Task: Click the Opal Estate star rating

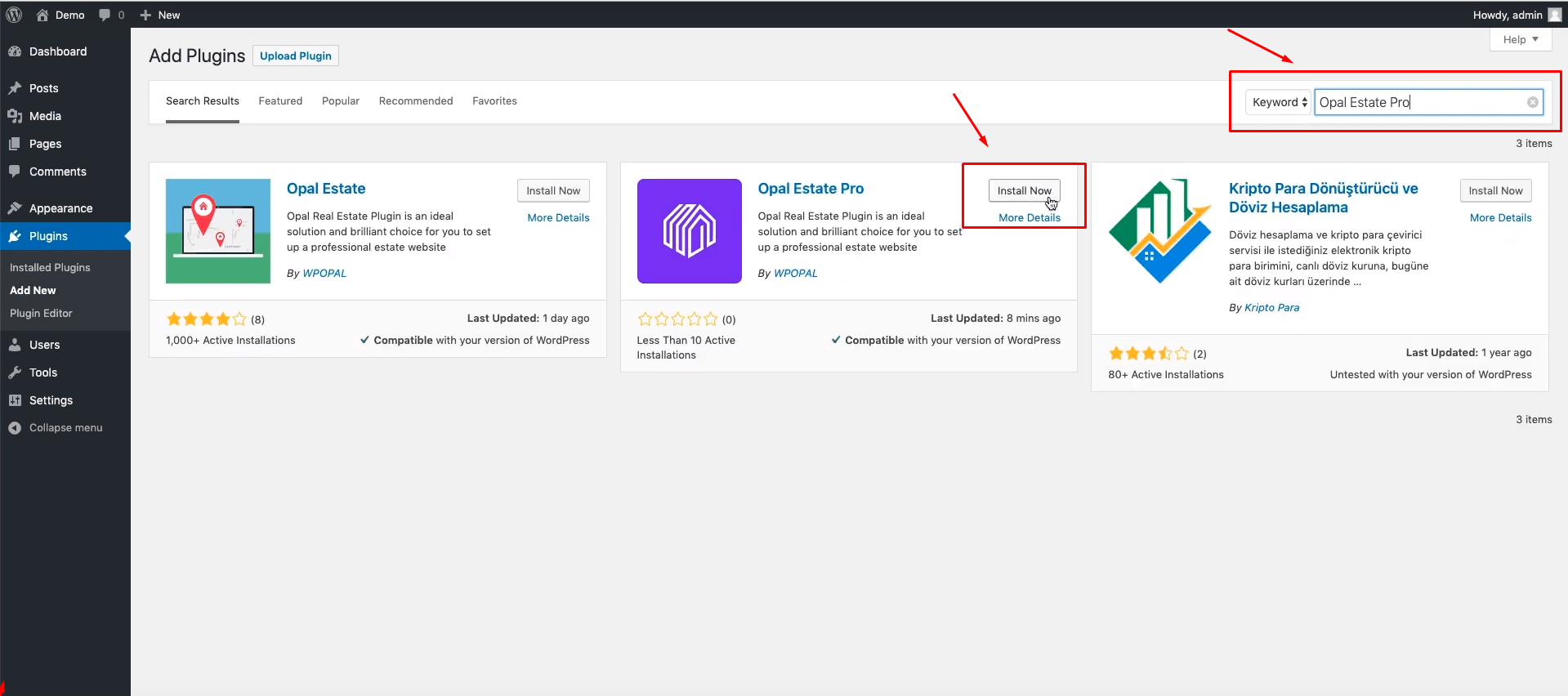Action: (x=206, y=319)
